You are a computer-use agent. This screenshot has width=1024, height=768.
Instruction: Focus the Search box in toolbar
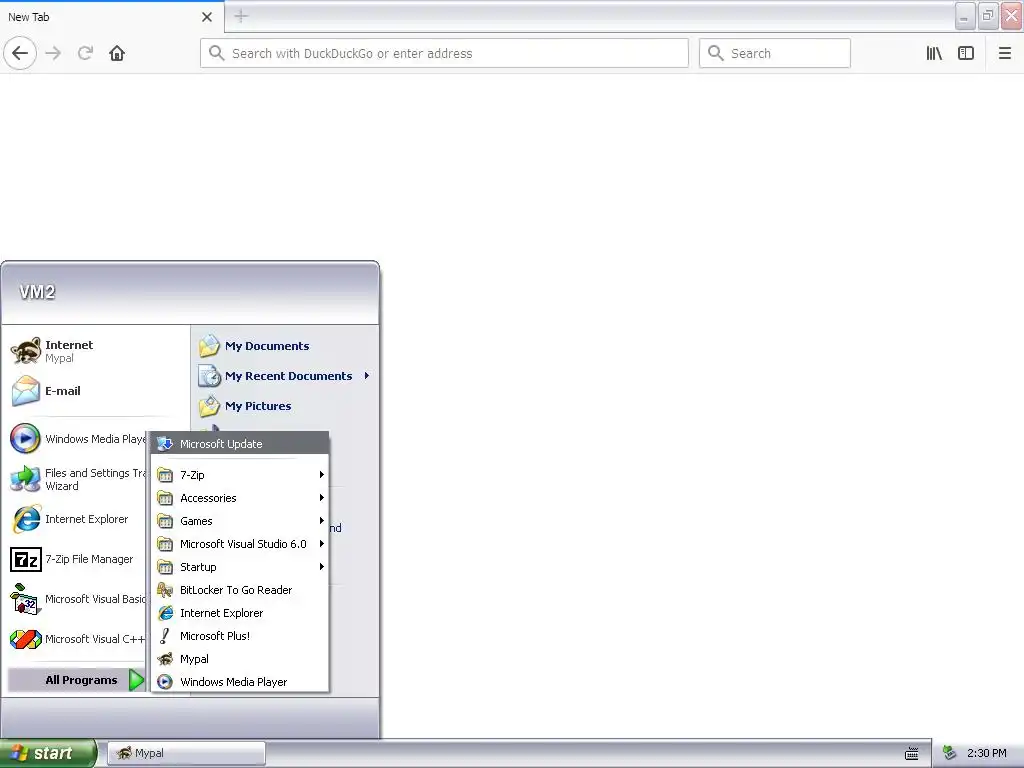[x=775, y=53]
